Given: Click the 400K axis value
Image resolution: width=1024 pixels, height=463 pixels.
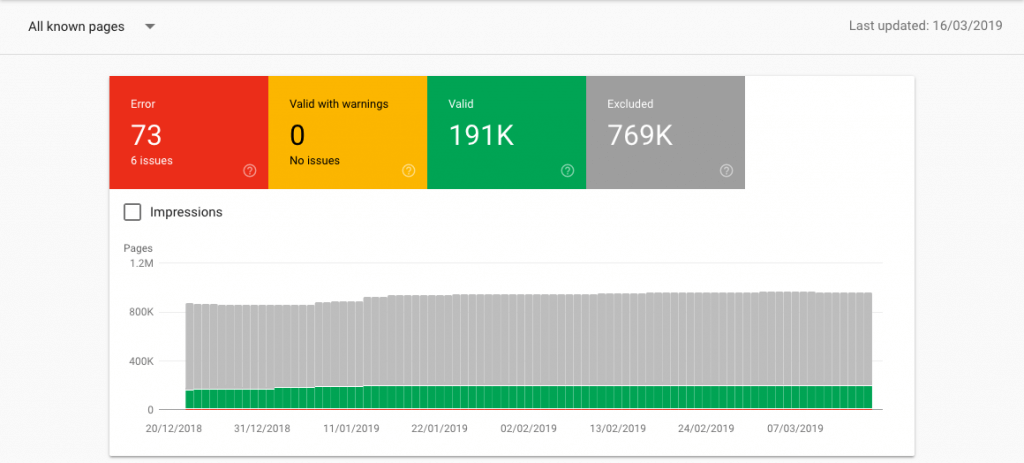Looking at the screenshot, I should click(x=140, y=362).
